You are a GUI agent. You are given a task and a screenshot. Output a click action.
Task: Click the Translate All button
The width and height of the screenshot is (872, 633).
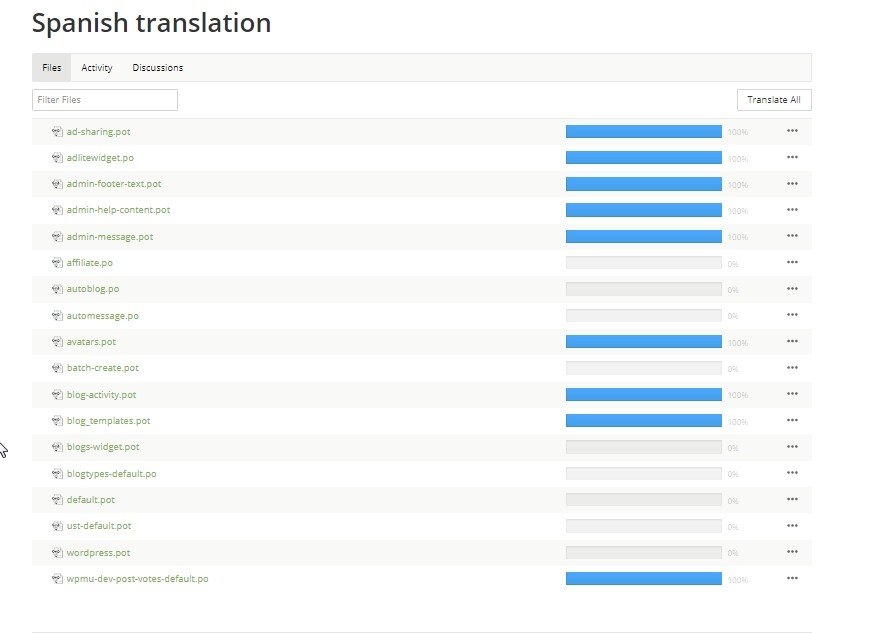[774, 100]
